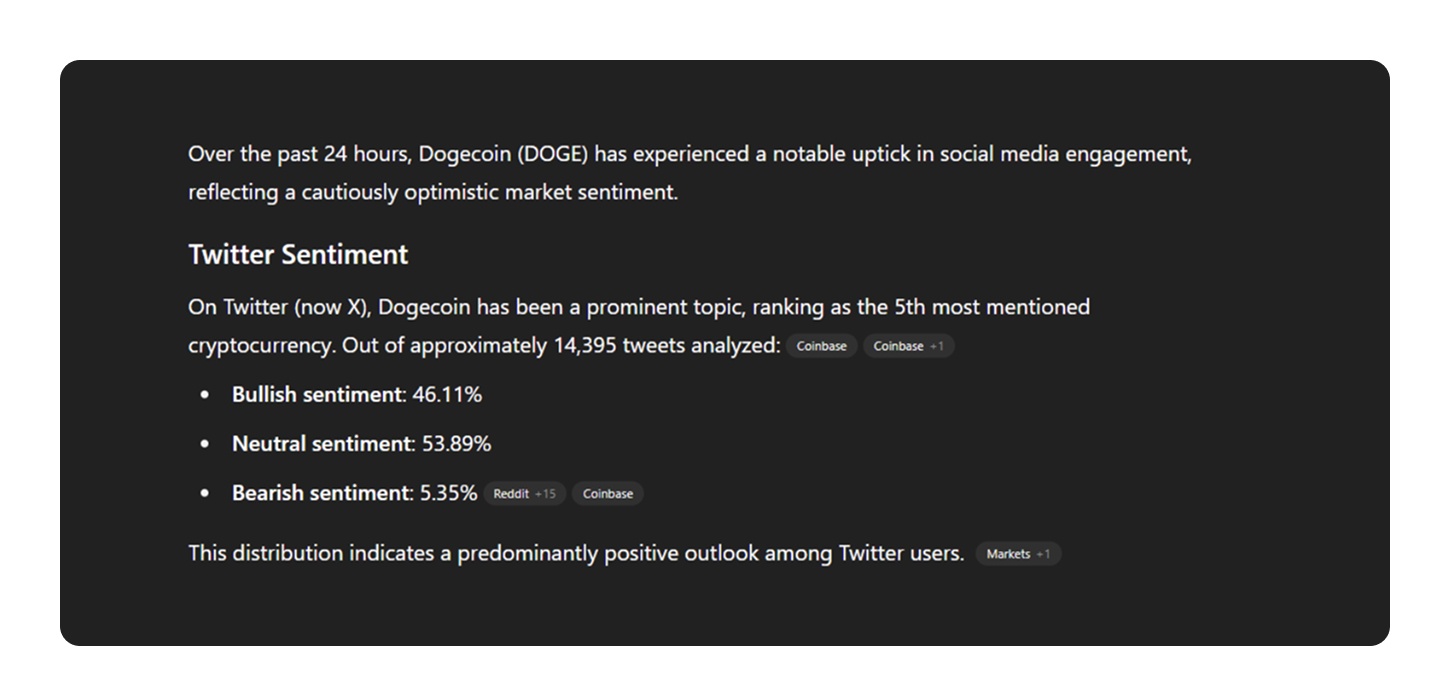Click the bullet dot before Bullish sentiment
The width and height of the screenshot is (1450, 700).
pos(205,396)
